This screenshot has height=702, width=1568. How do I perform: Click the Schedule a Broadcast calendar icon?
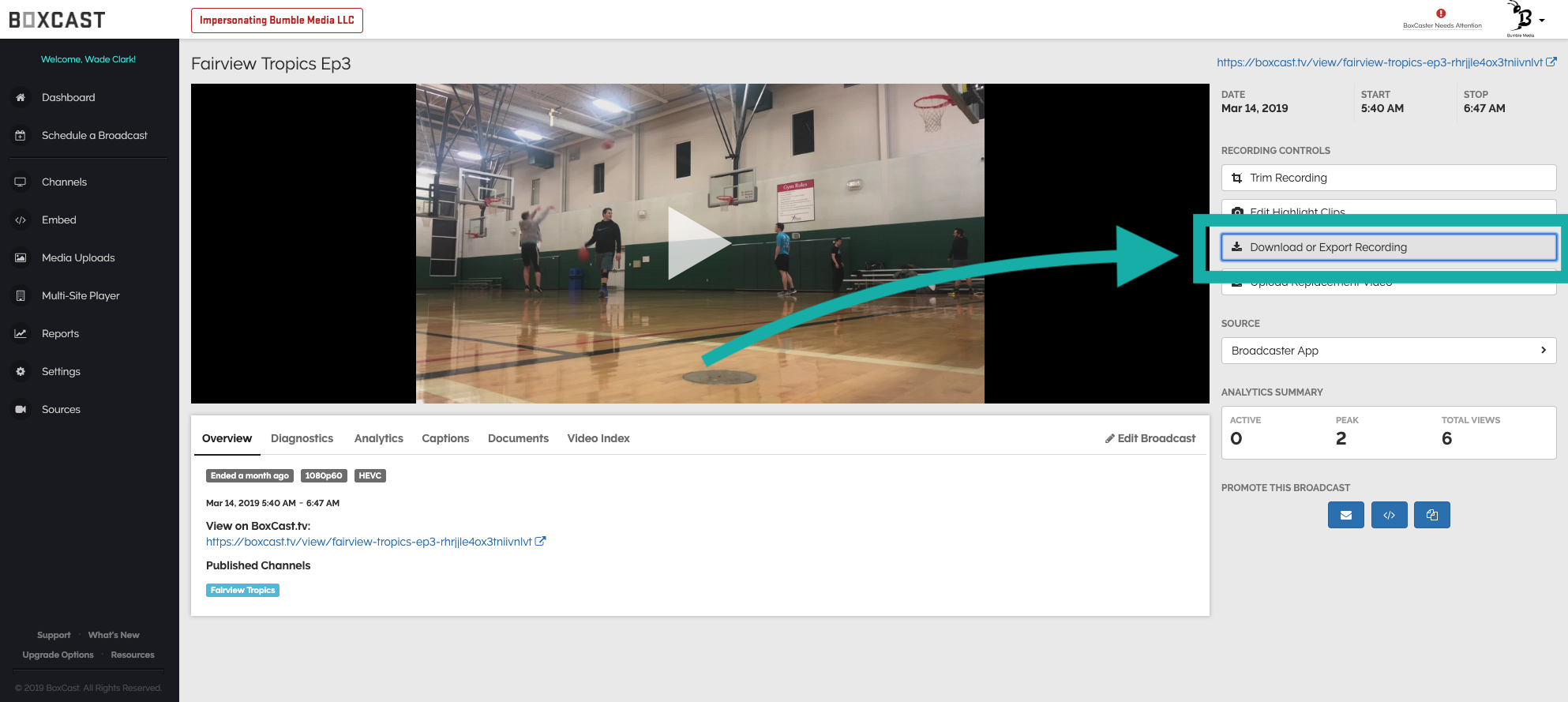coord(21,135)
